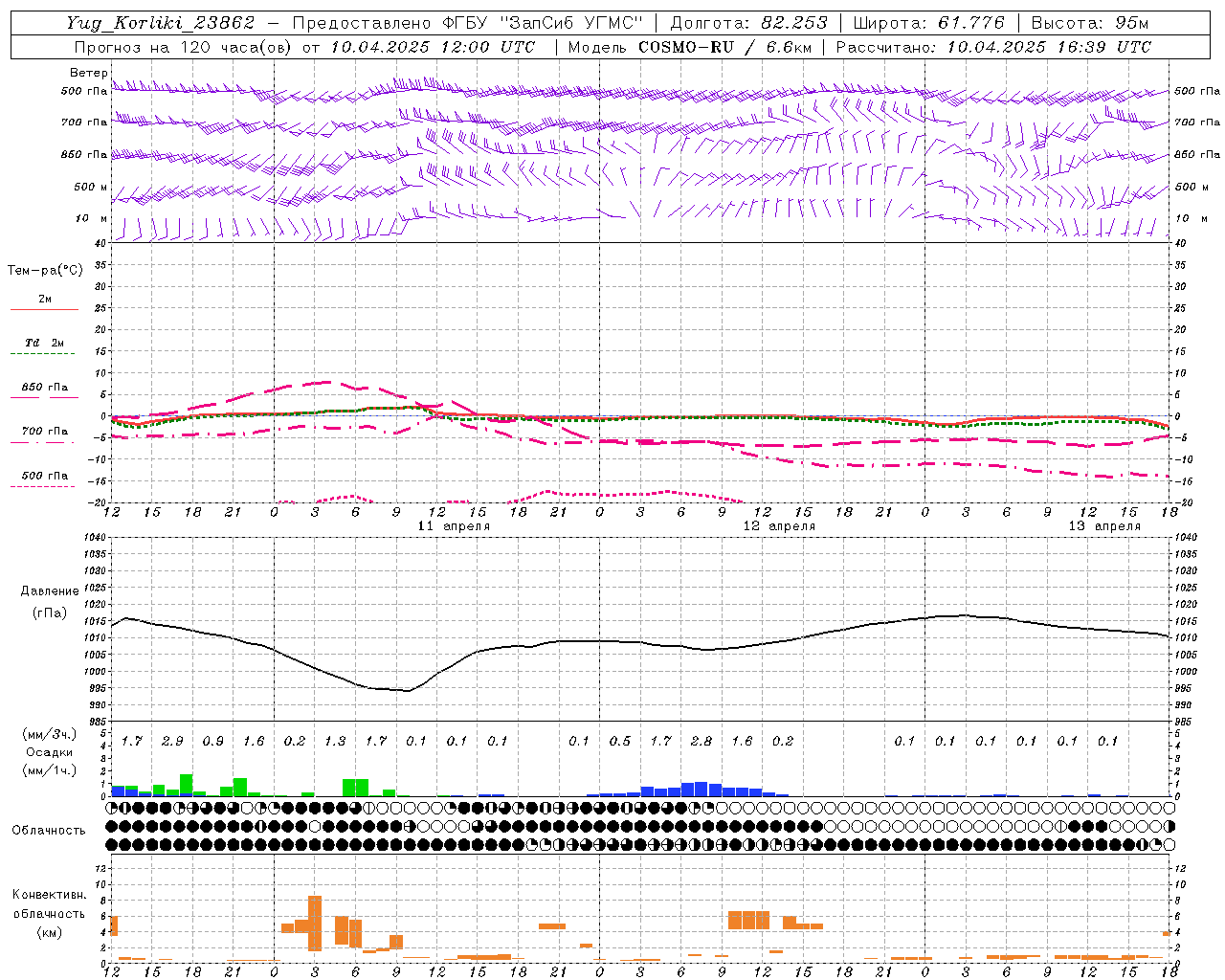Click the Осадки precipitation label
The image size is (1225, 980).
pos(50,752)
